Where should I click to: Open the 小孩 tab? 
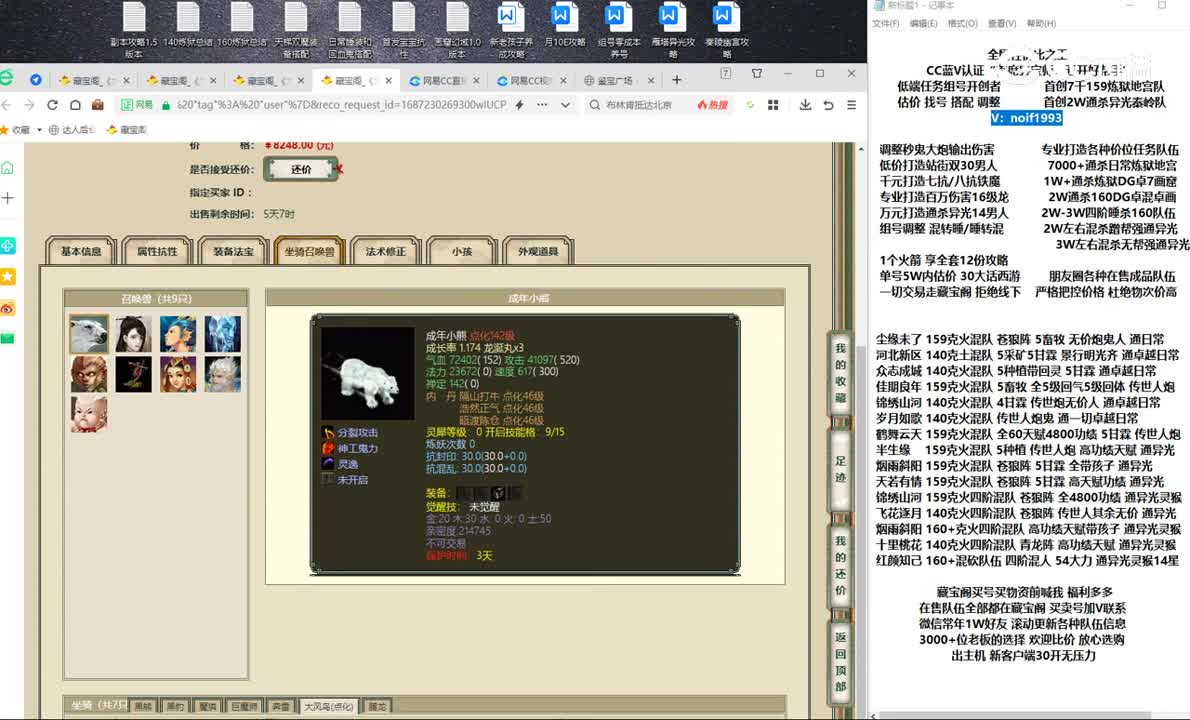pyautogui.click(x=462, y=251)
